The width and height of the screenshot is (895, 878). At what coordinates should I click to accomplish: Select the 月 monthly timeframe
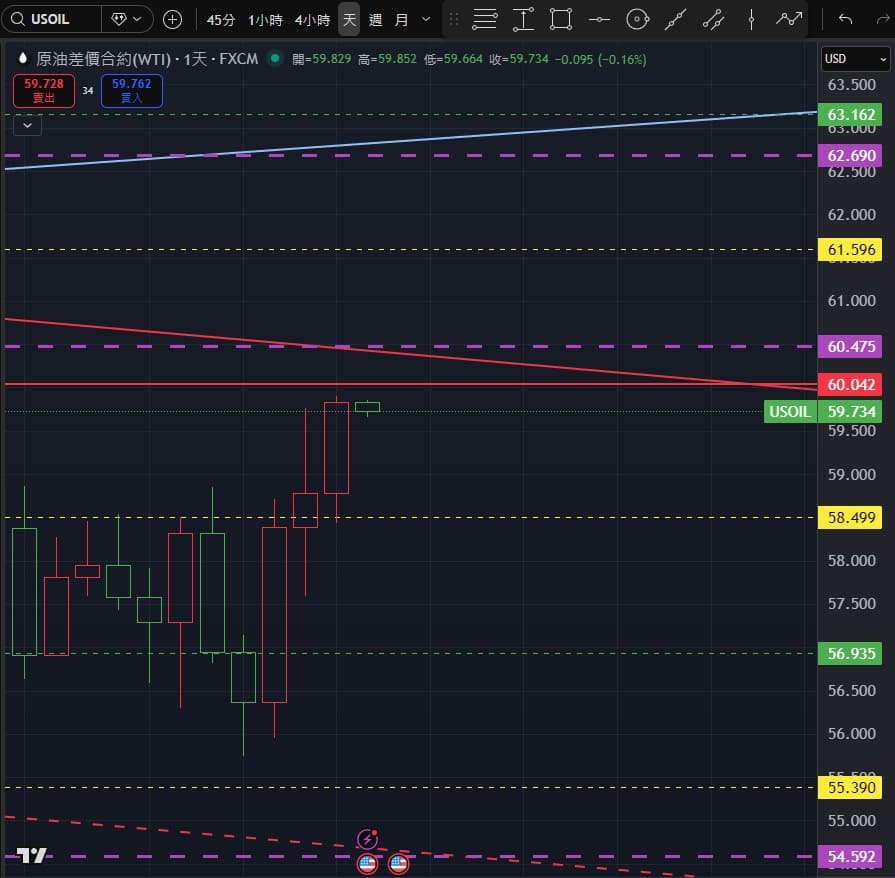click(x=402, y=20)
